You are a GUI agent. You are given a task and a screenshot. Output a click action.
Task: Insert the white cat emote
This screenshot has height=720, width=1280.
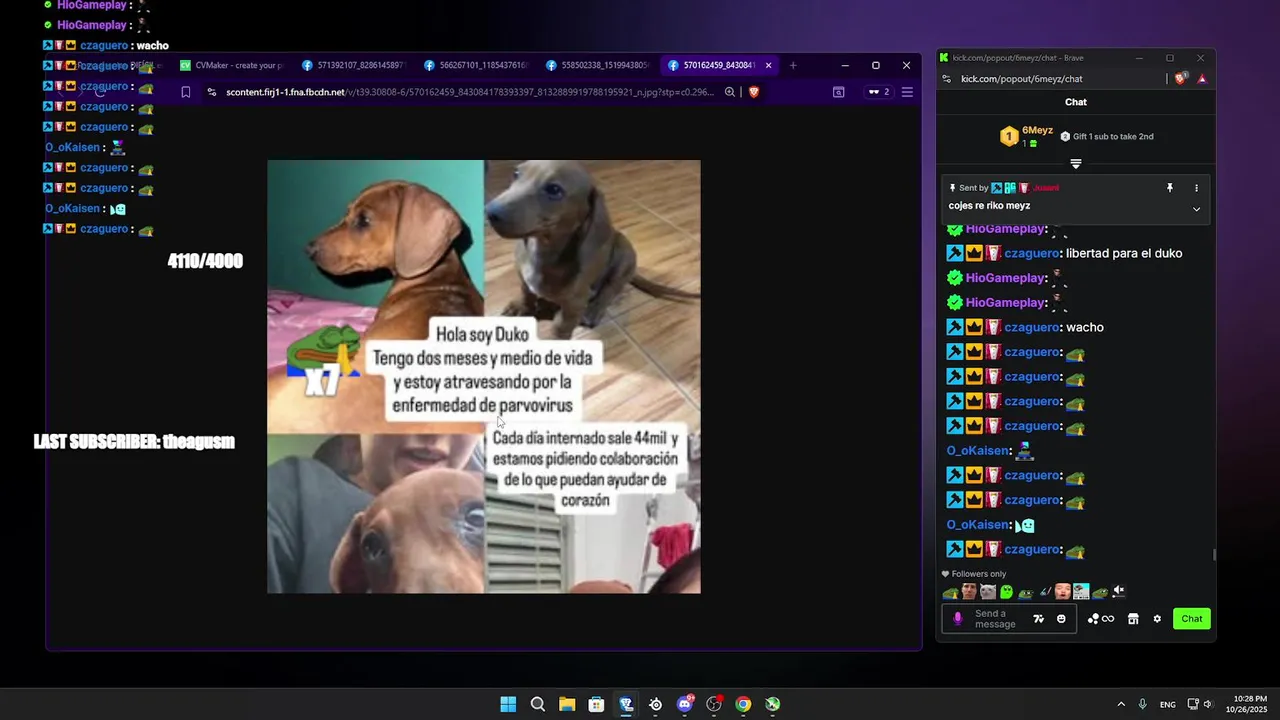pyautogui.click(x=988, y=592)
